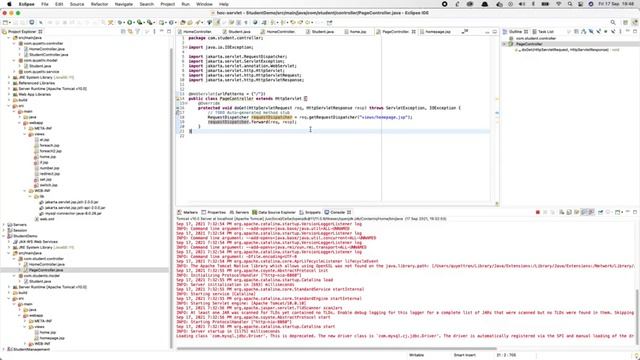Image resolution: width=640 pixels, height=360 pixels.
Task: Click the Debug bug icon in the toolbar
Action: tap(120, 22)
